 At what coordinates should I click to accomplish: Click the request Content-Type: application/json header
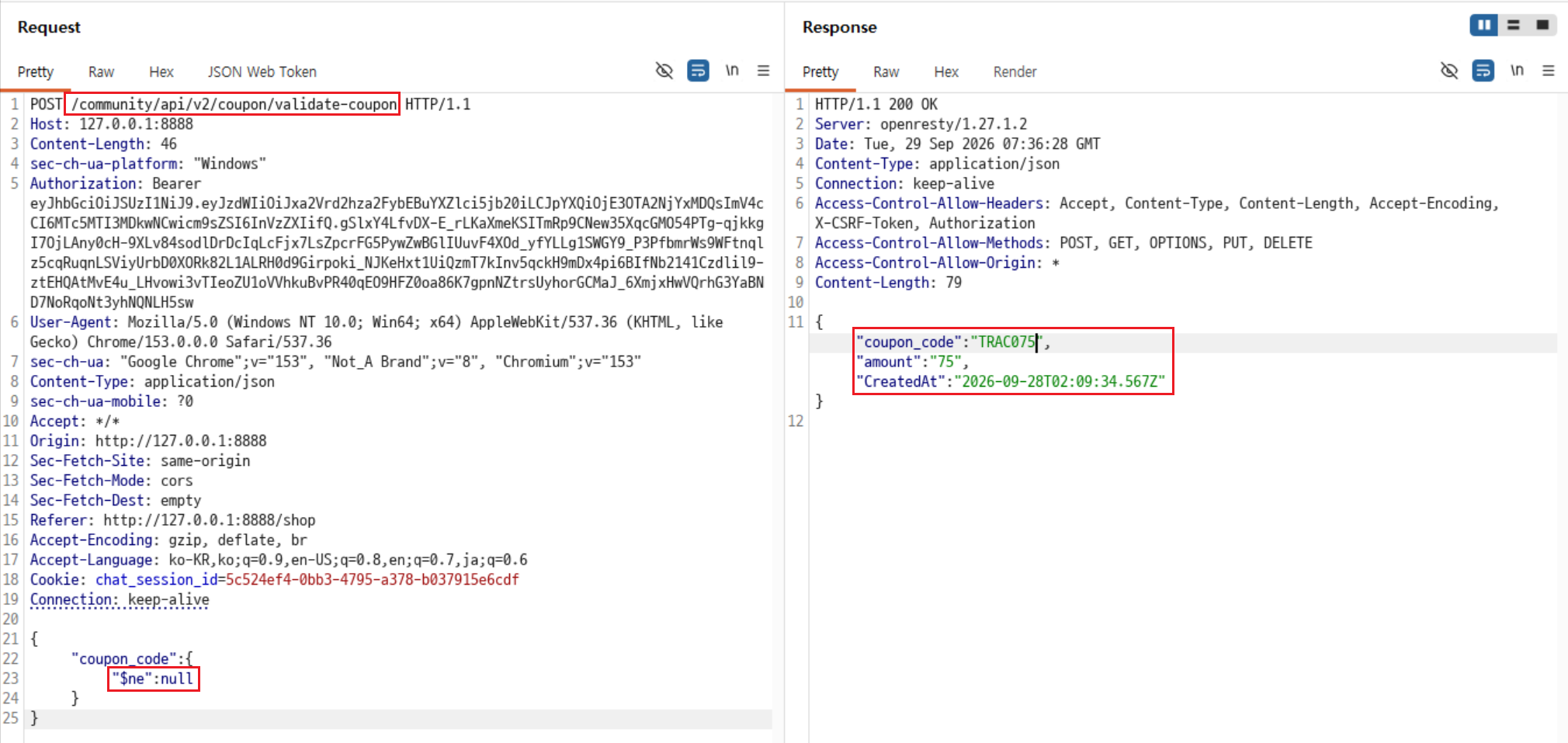(152, 381)
